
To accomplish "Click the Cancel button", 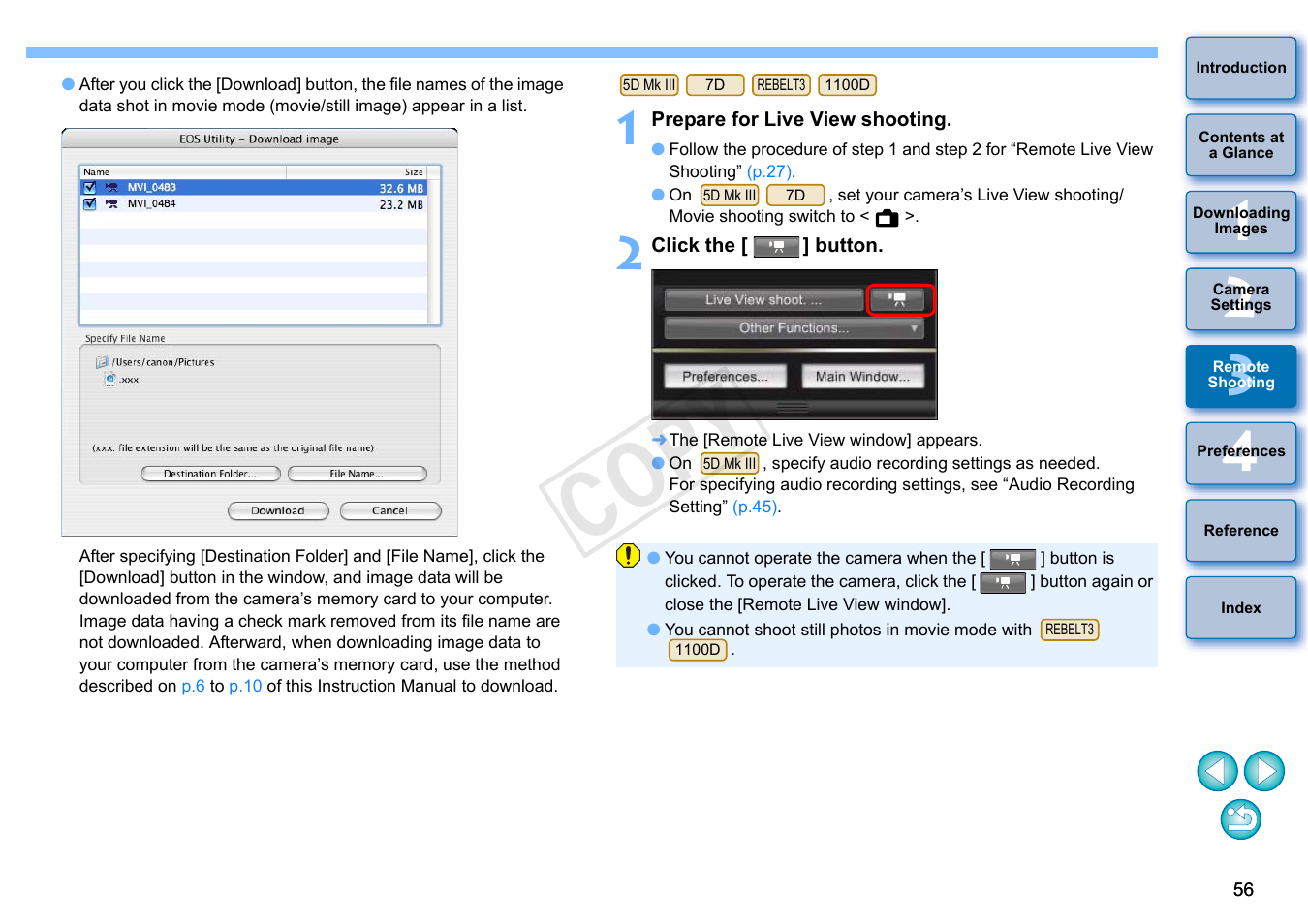I will click(x=390, y=510).
